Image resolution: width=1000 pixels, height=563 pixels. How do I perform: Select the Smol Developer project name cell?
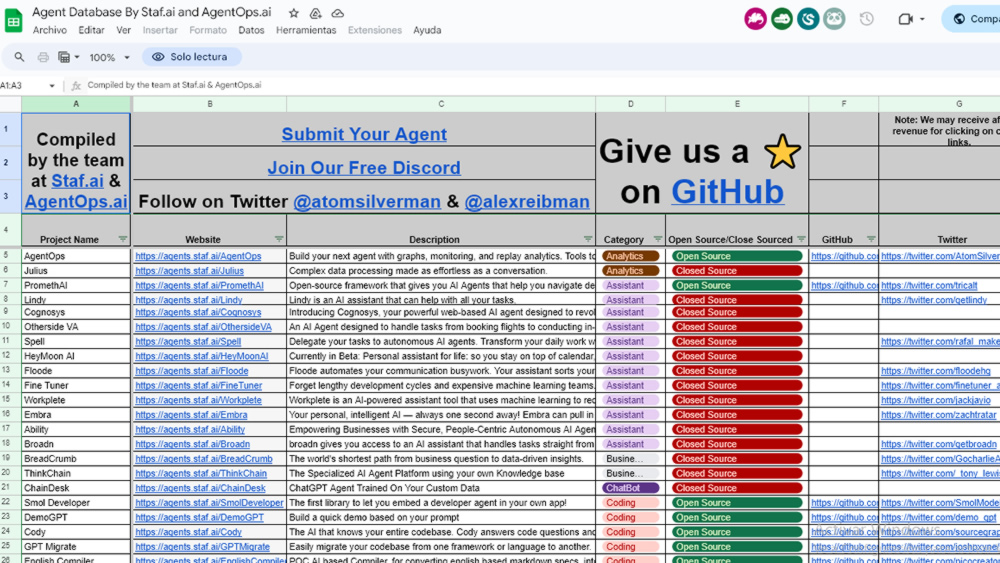[x=76, y=503]
